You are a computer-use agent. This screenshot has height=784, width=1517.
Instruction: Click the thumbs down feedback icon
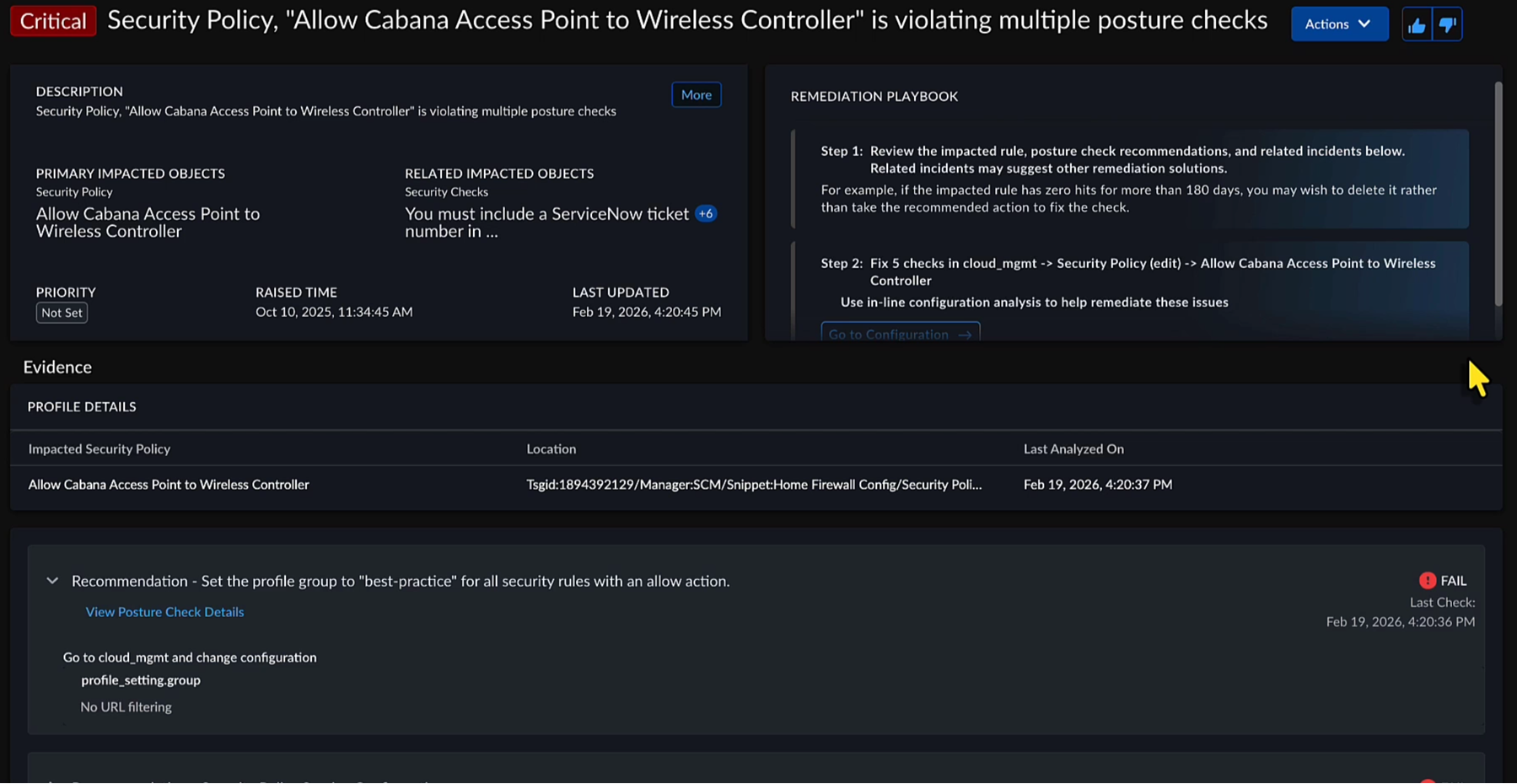click(1448, 25)
